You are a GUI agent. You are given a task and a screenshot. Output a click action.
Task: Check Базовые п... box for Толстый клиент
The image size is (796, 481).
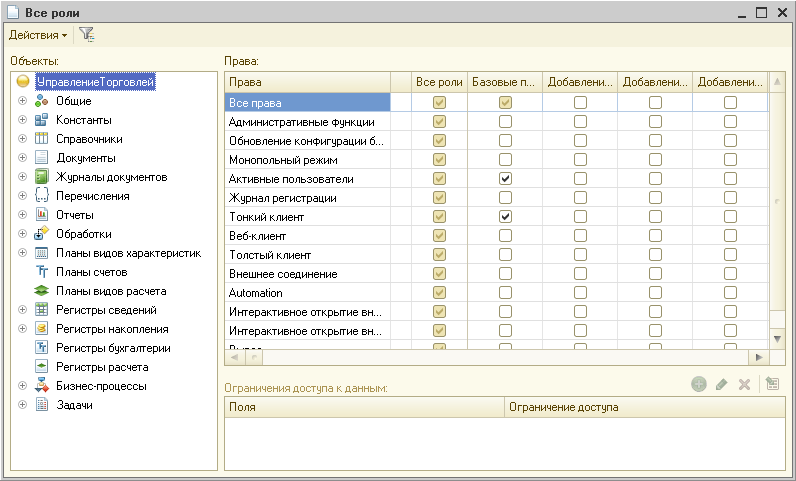[x=505, y=254]
